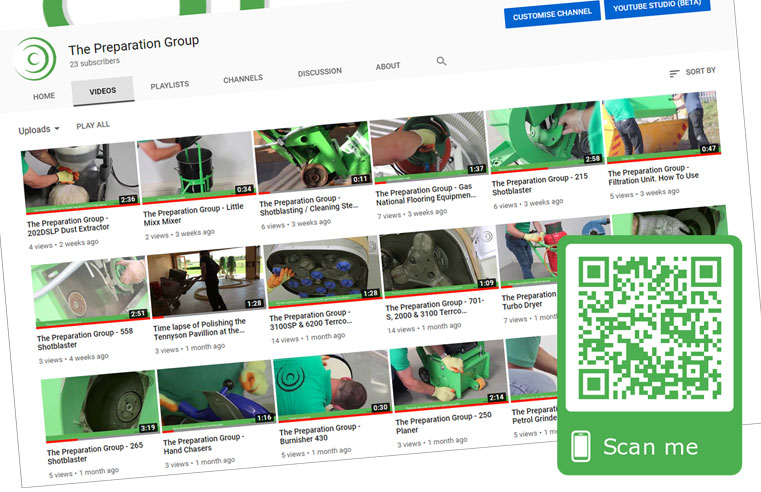Switch to the HOME tab
The image size is (761, 492).
(x=44, y=96)
